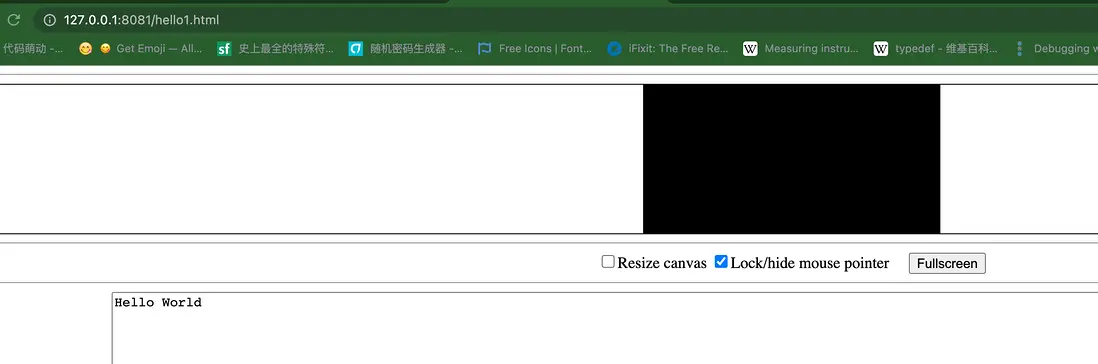Click the Fullscreen button

947,263
